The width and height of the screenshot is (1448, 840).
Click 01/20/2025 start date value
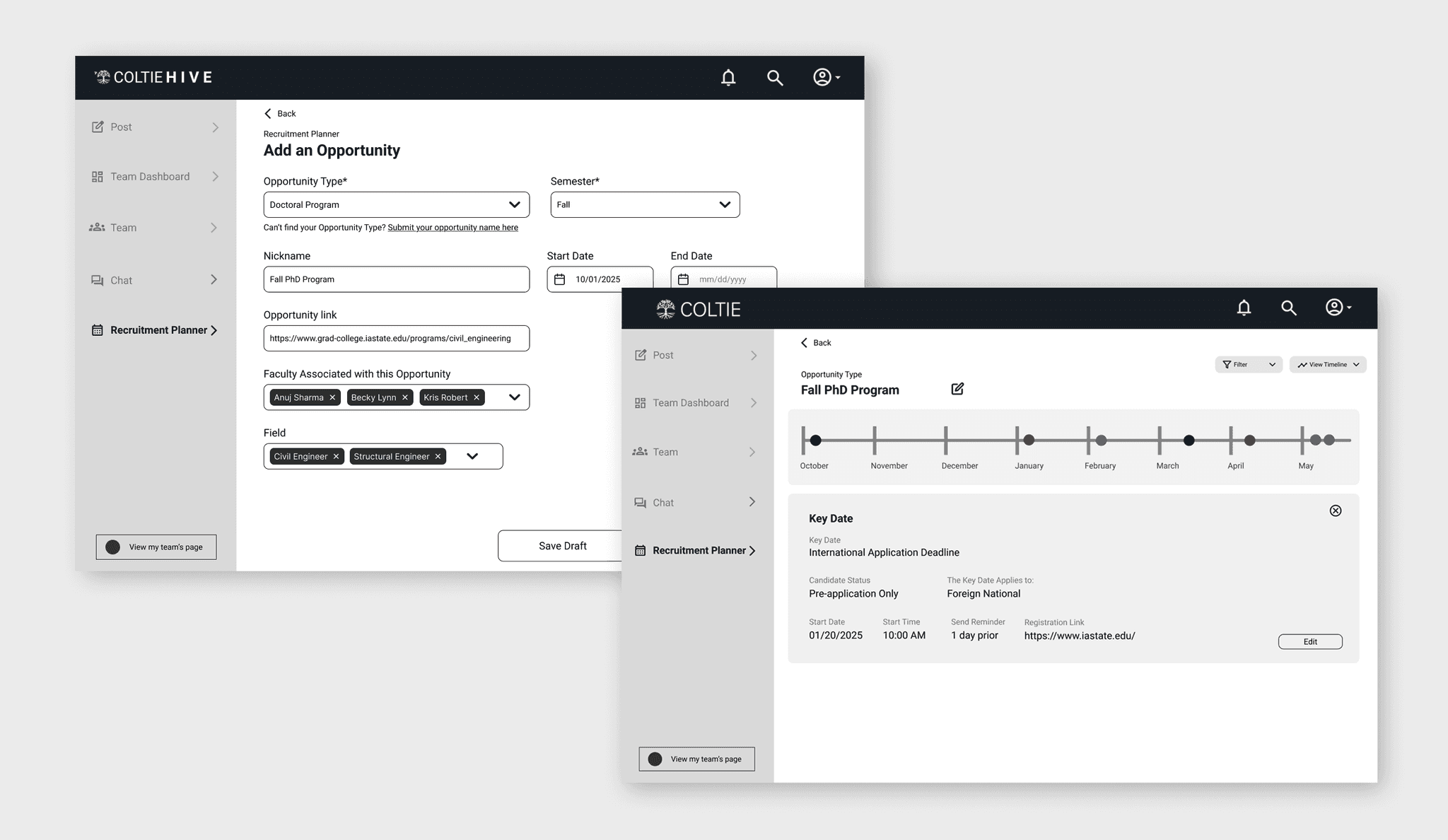836,636
